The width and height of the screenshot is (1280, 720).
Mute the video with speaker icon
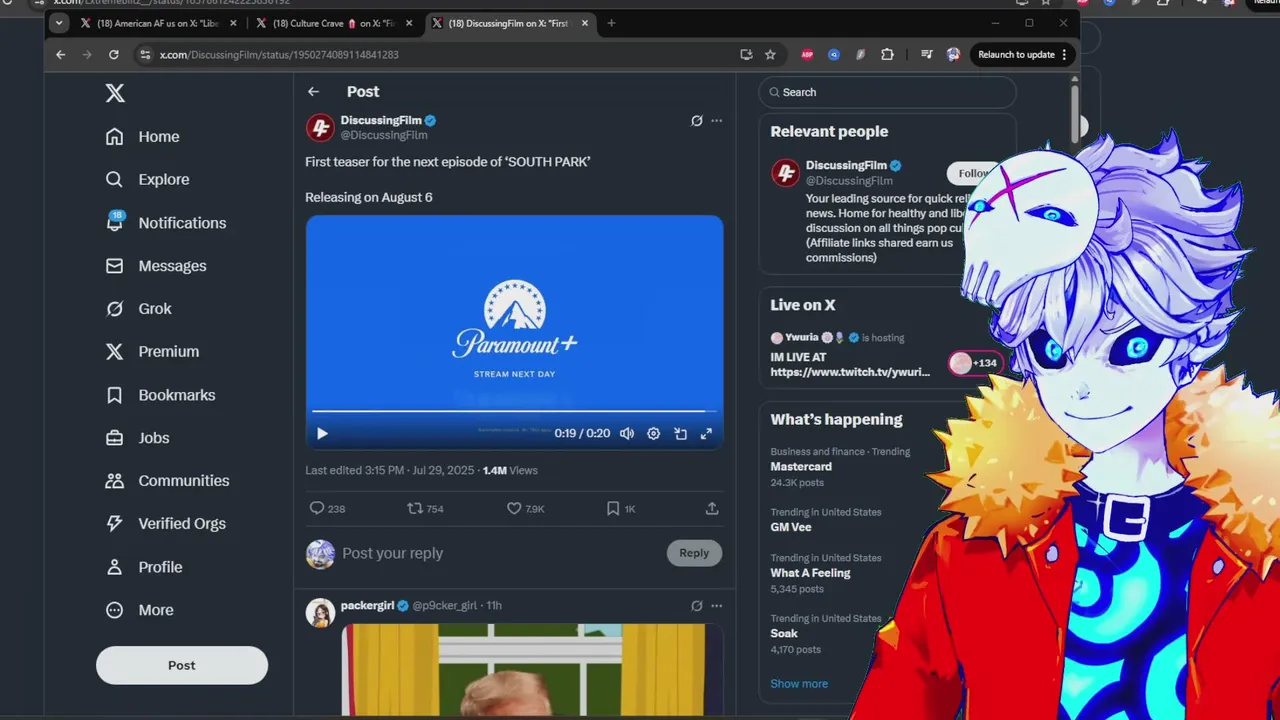point(626,434)
